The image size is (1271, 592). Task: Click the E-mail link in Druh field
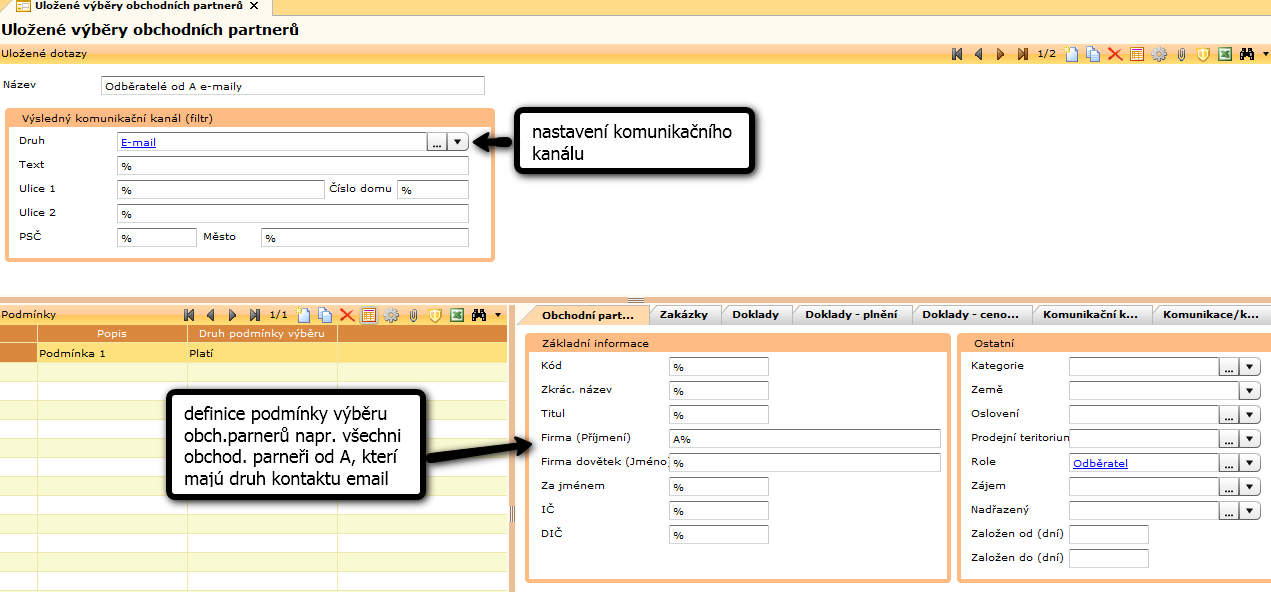[139, 142]
